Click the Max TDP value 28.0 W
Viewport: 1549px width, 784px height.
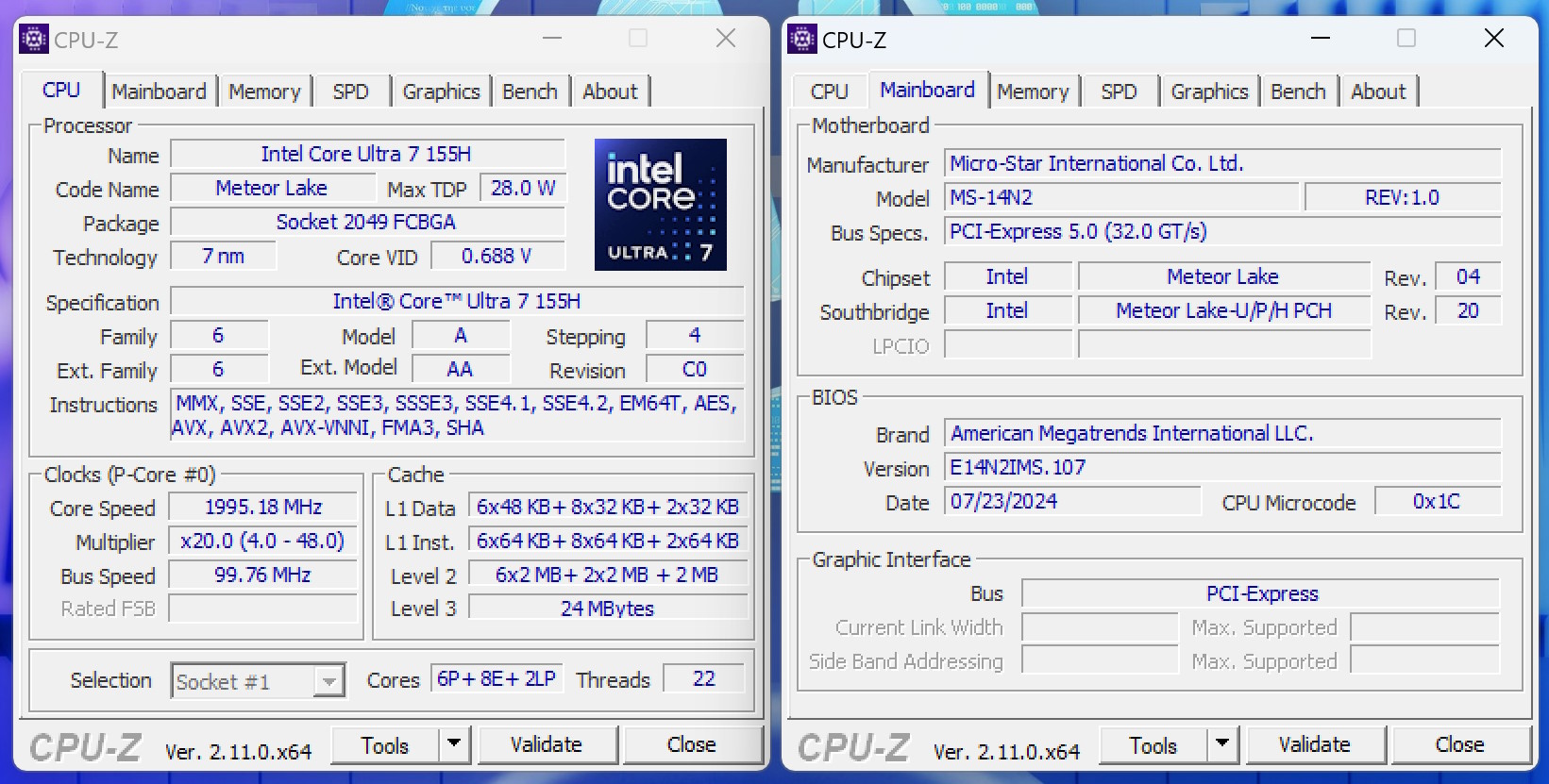(x=522, y=188)
